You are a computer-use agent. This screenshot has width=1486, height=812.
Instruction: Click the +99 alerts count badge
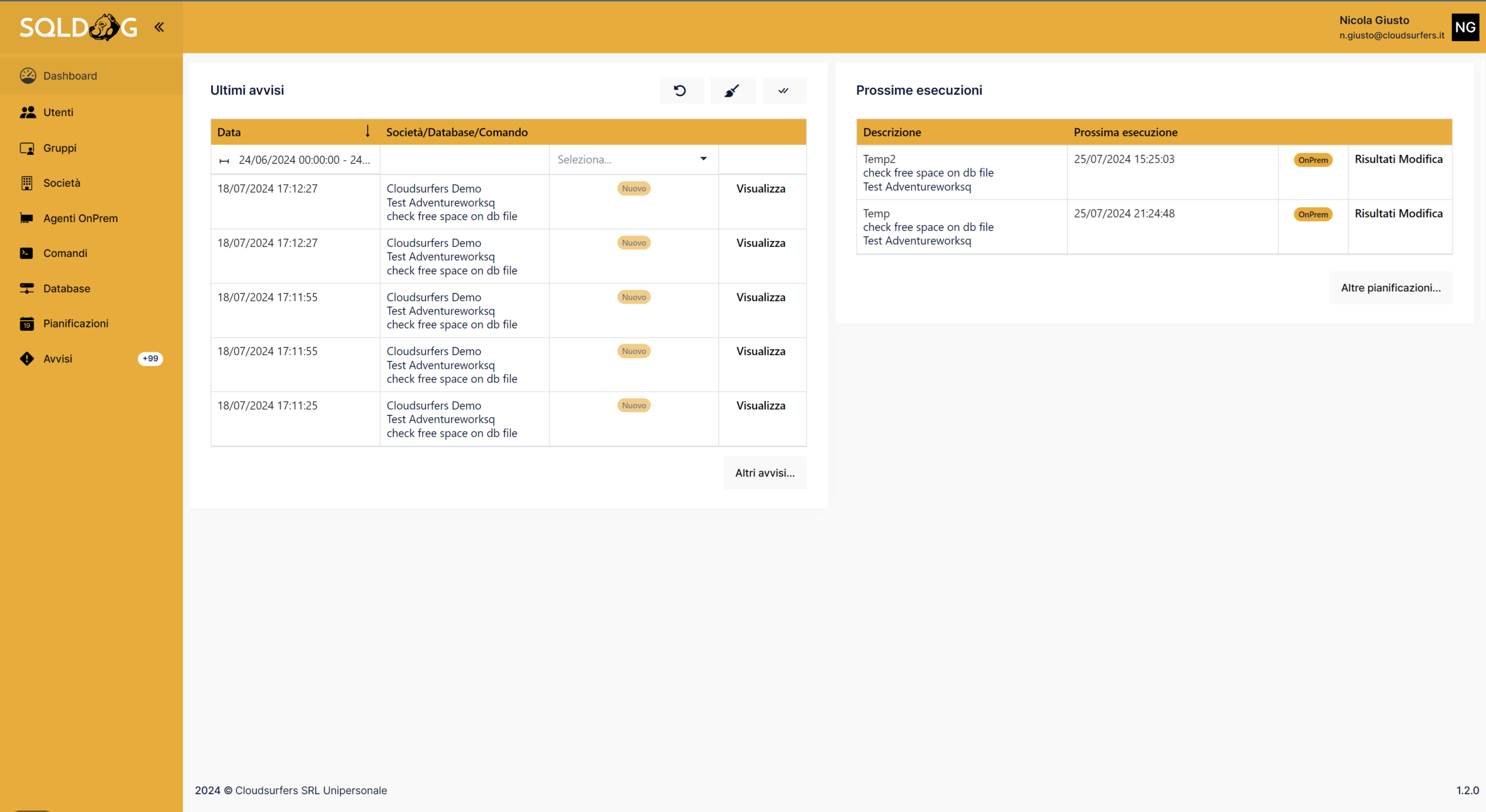click(150, 359)
